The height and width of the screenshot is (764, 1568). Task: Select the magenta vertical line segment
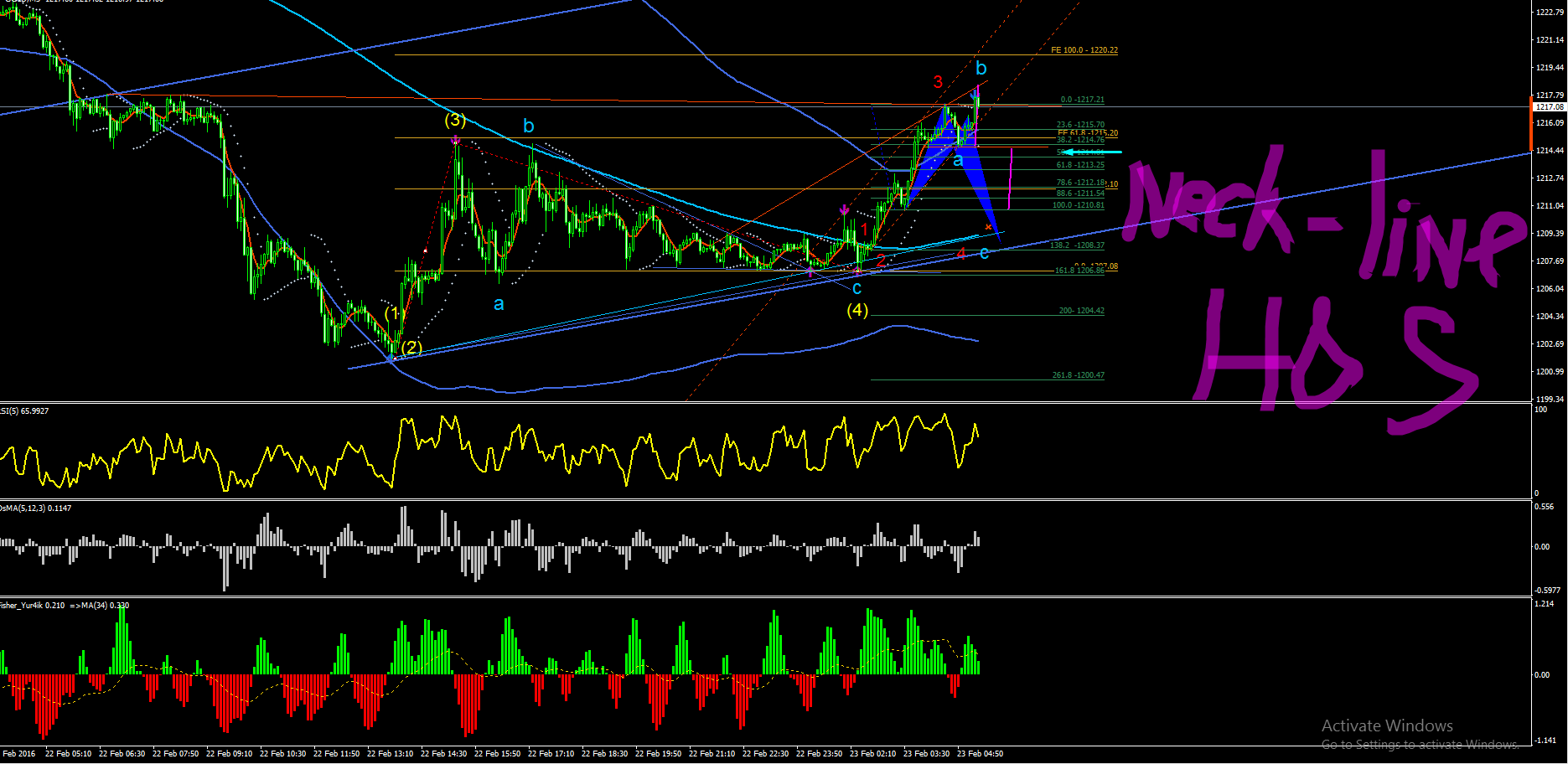click(x=1011, y=178)
